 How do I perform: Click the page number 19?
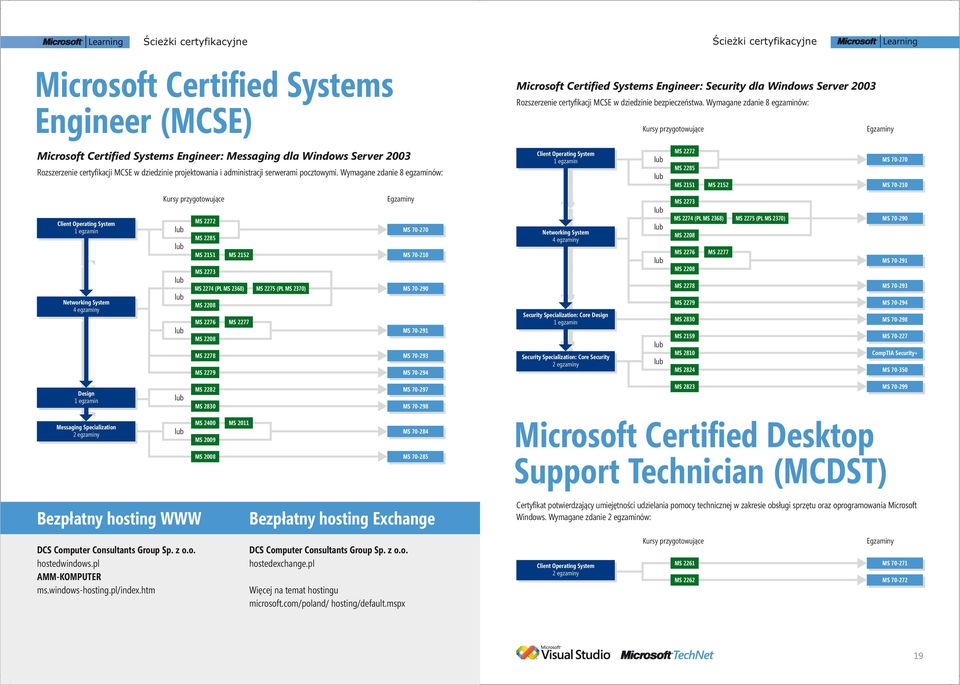(918, 656)
